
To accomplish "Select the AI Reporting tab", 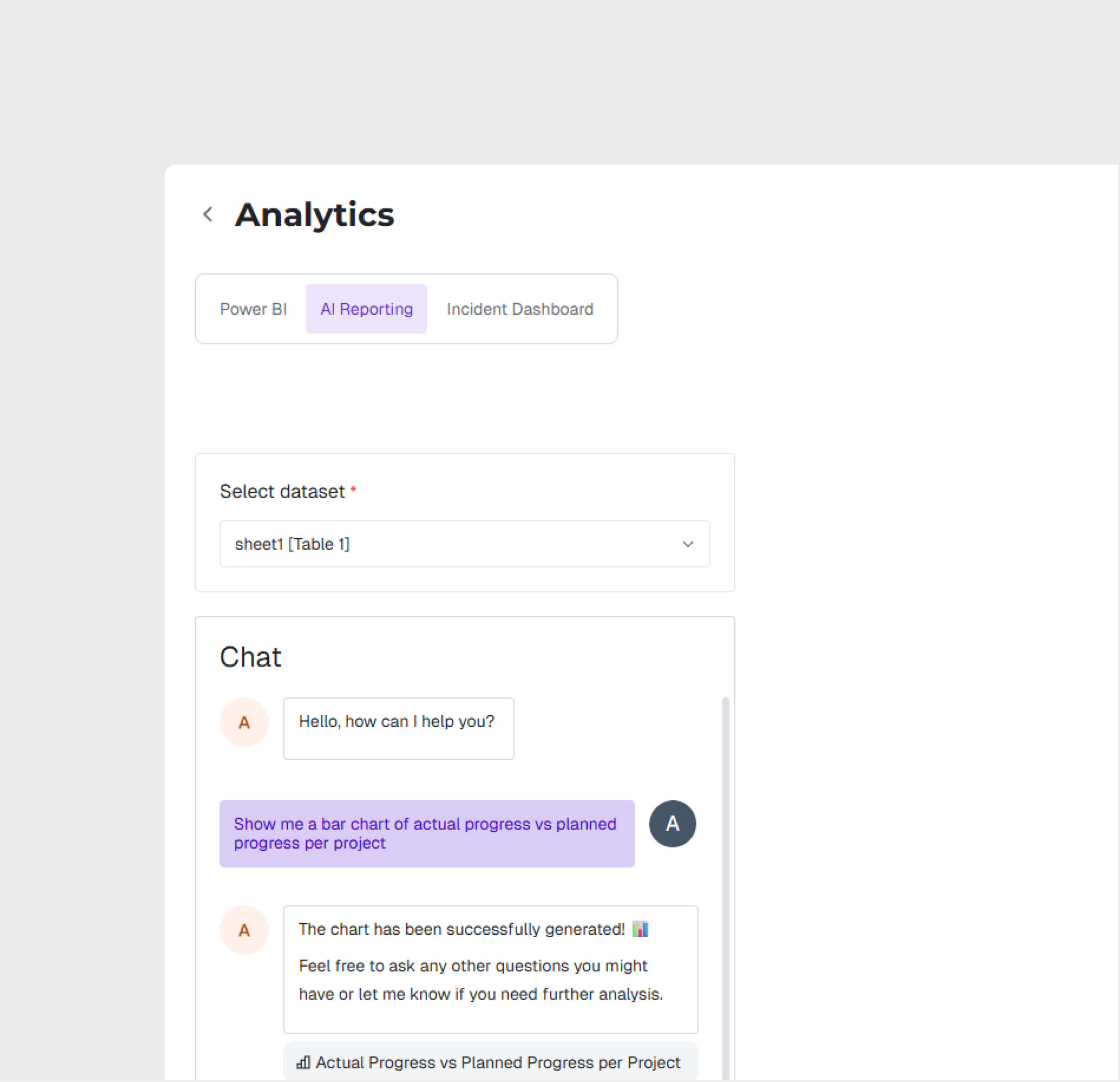I will (x=366, y=309).
